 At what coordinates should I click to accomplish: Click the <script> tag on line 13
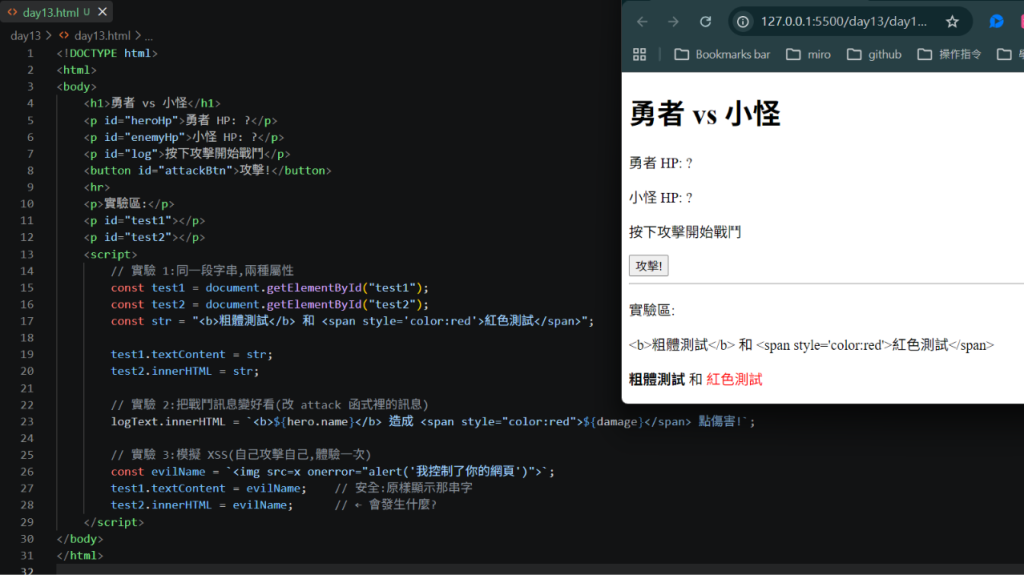(110, 254)
